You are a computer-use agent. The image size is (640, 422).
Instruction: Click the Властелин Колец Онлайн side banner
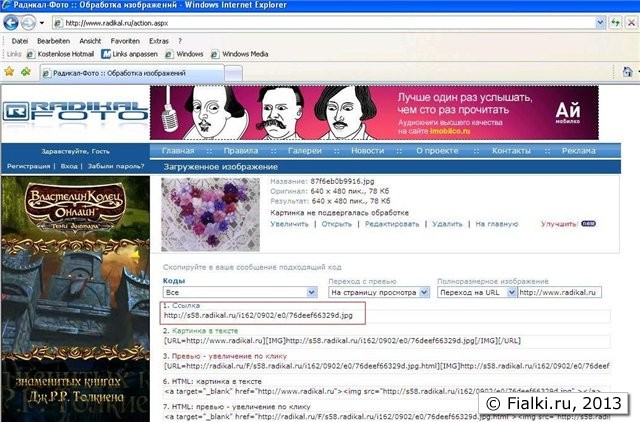(x=76, y=299)
